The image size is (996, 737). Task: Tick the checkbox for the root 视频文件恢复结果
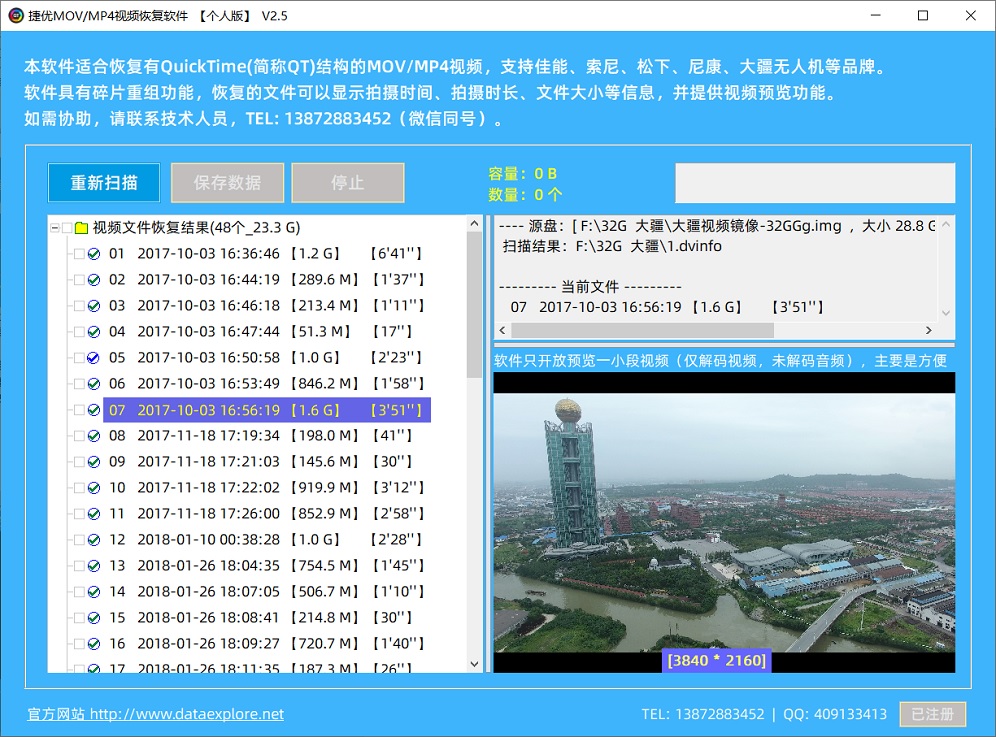point(67,227)
